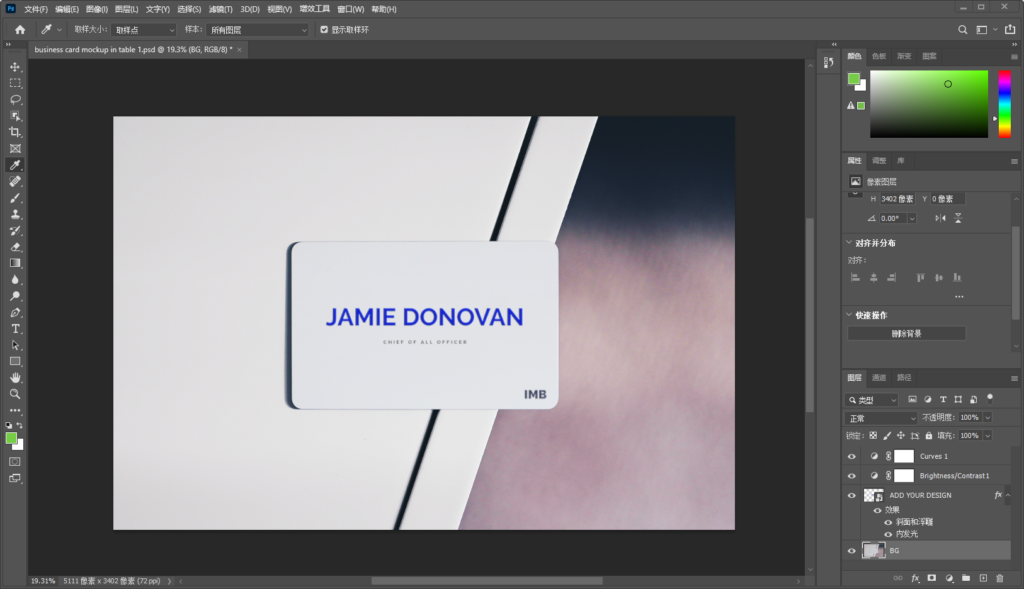Open the layer Opacity dropdown arrow
The image size is (1024, 589).
(987, 417)
